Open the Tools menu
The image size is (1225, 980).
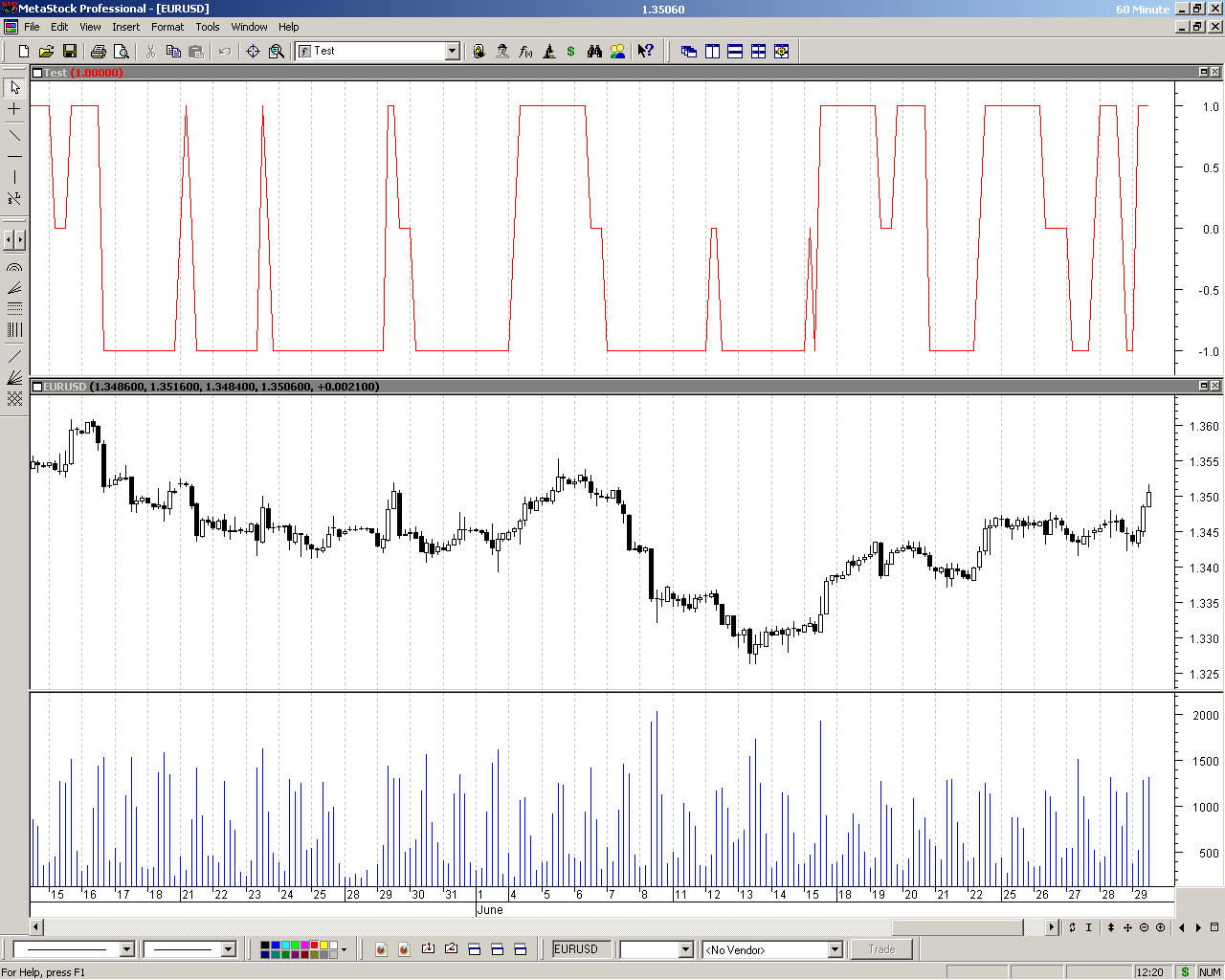pyautogui.click(x=208, y=27)
